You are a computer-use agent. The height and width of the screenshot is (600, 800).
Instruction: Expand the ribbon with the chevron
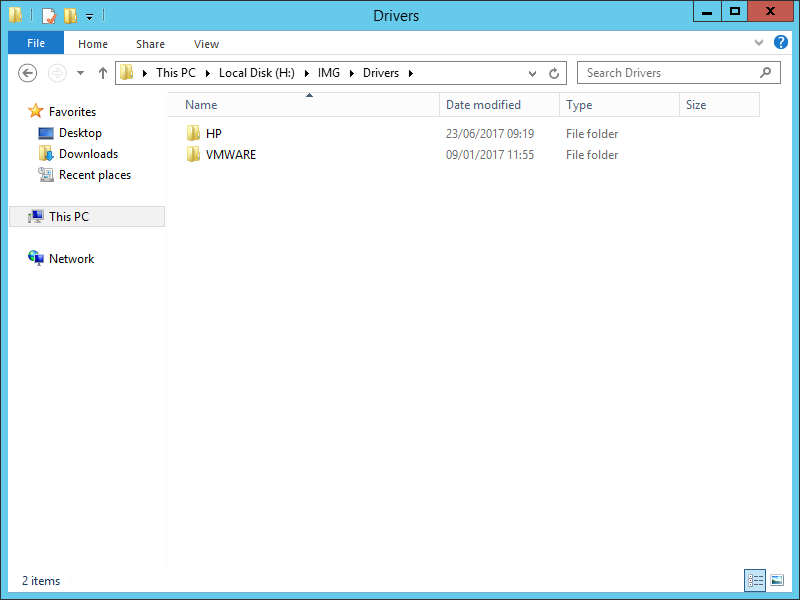[759, 42]
